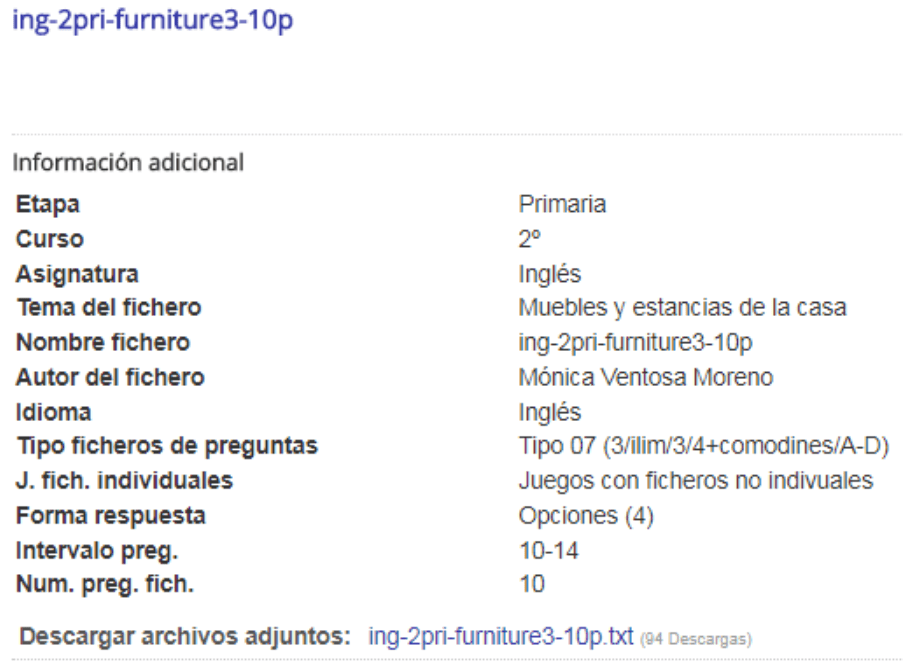Select "Juegos con ficheros no indivuales" text
Viewport: 903px width, 669px height.
coord(695,481)
